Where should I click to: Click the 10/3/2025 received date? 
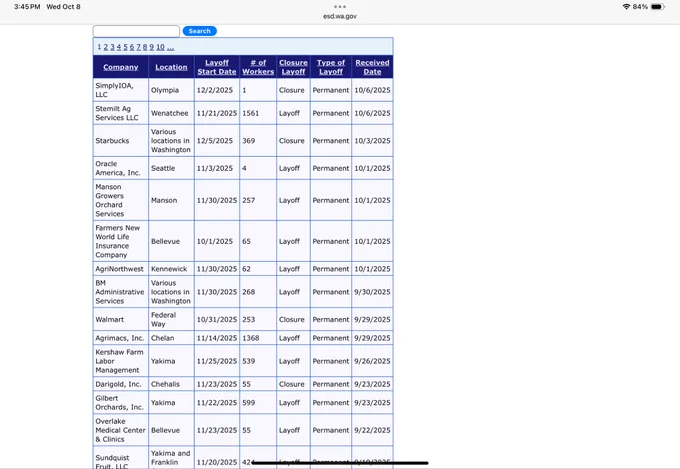372,141
